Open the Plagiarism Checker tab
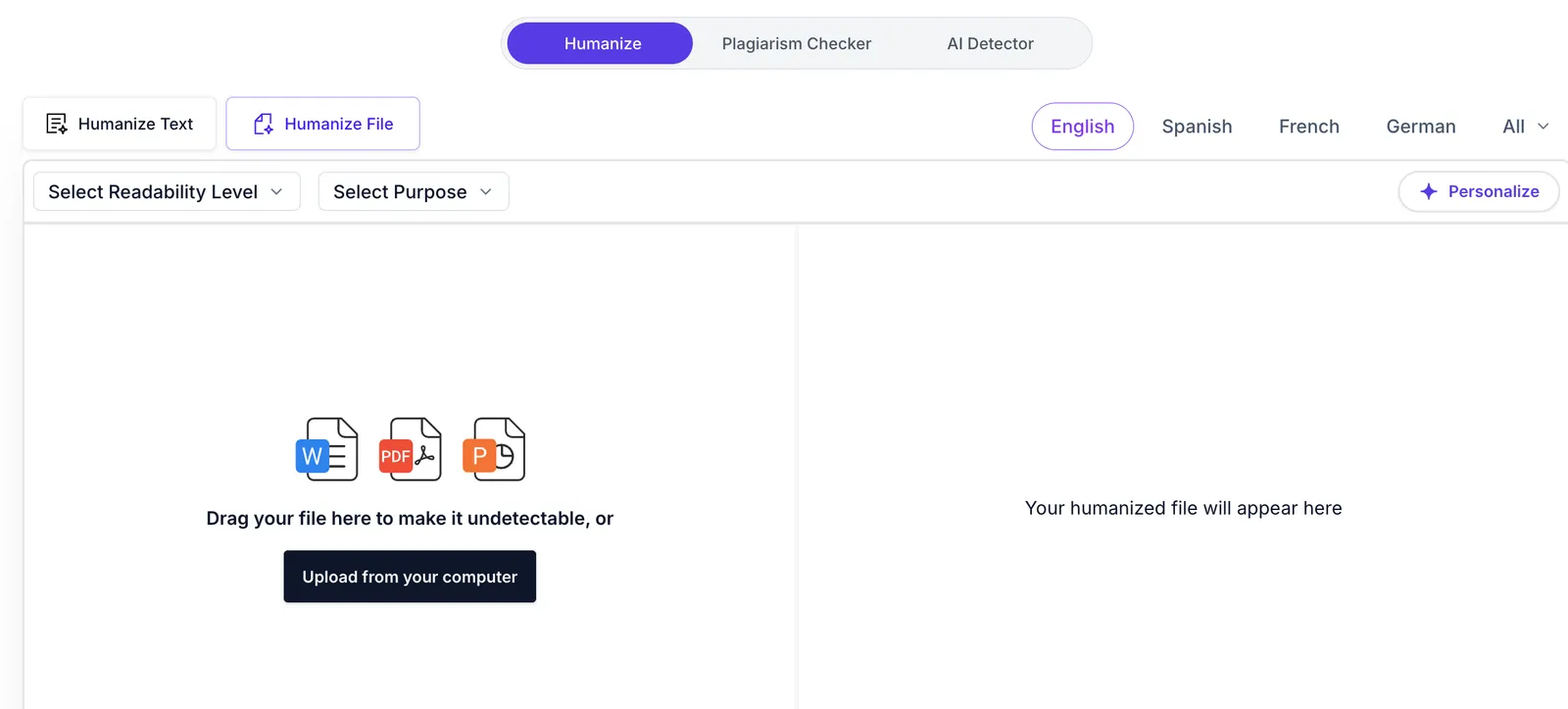 796,43
